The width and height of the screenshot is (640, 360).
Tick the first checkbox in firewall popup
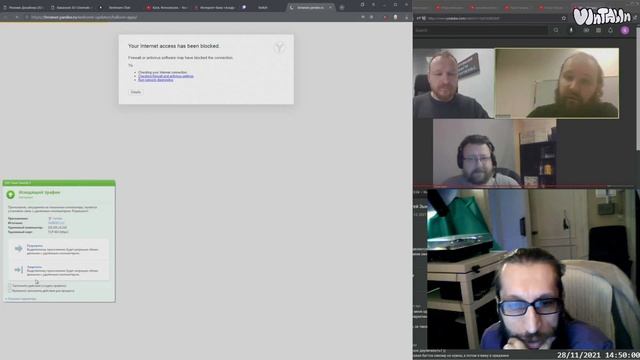(x=10, y=286)
